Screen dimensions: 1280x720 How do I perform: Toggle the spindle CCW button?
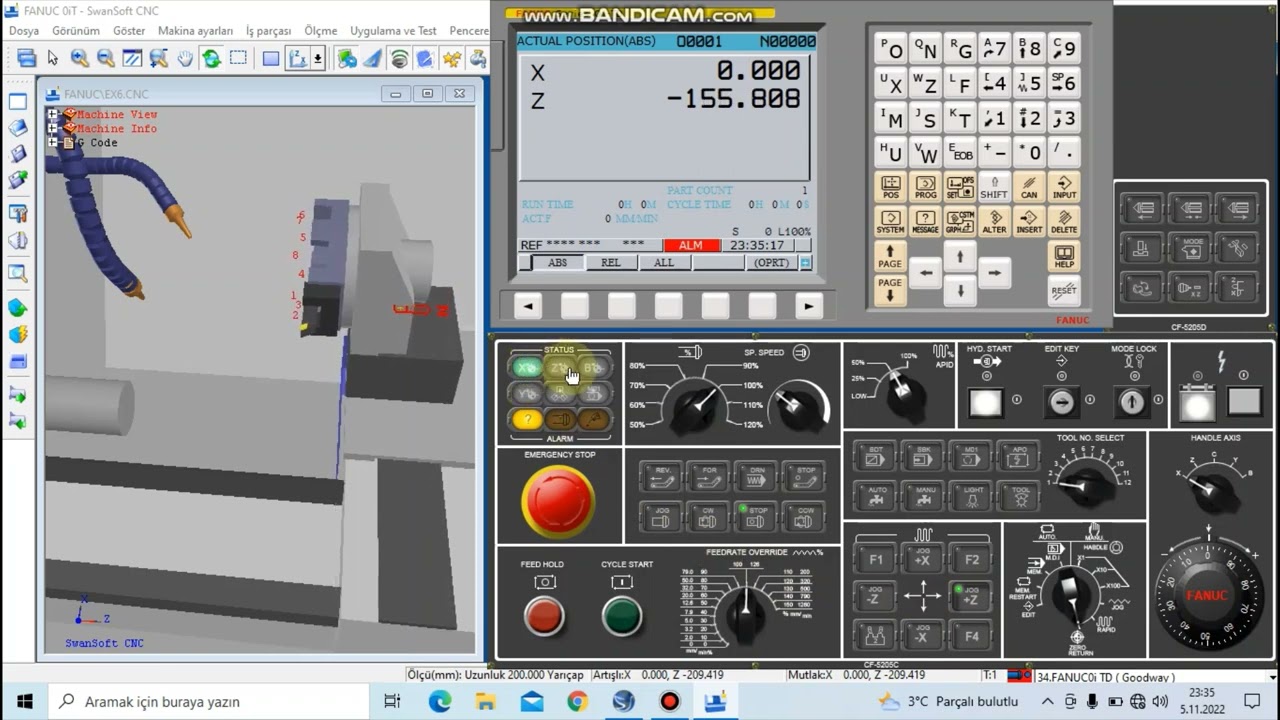point(804,517)
